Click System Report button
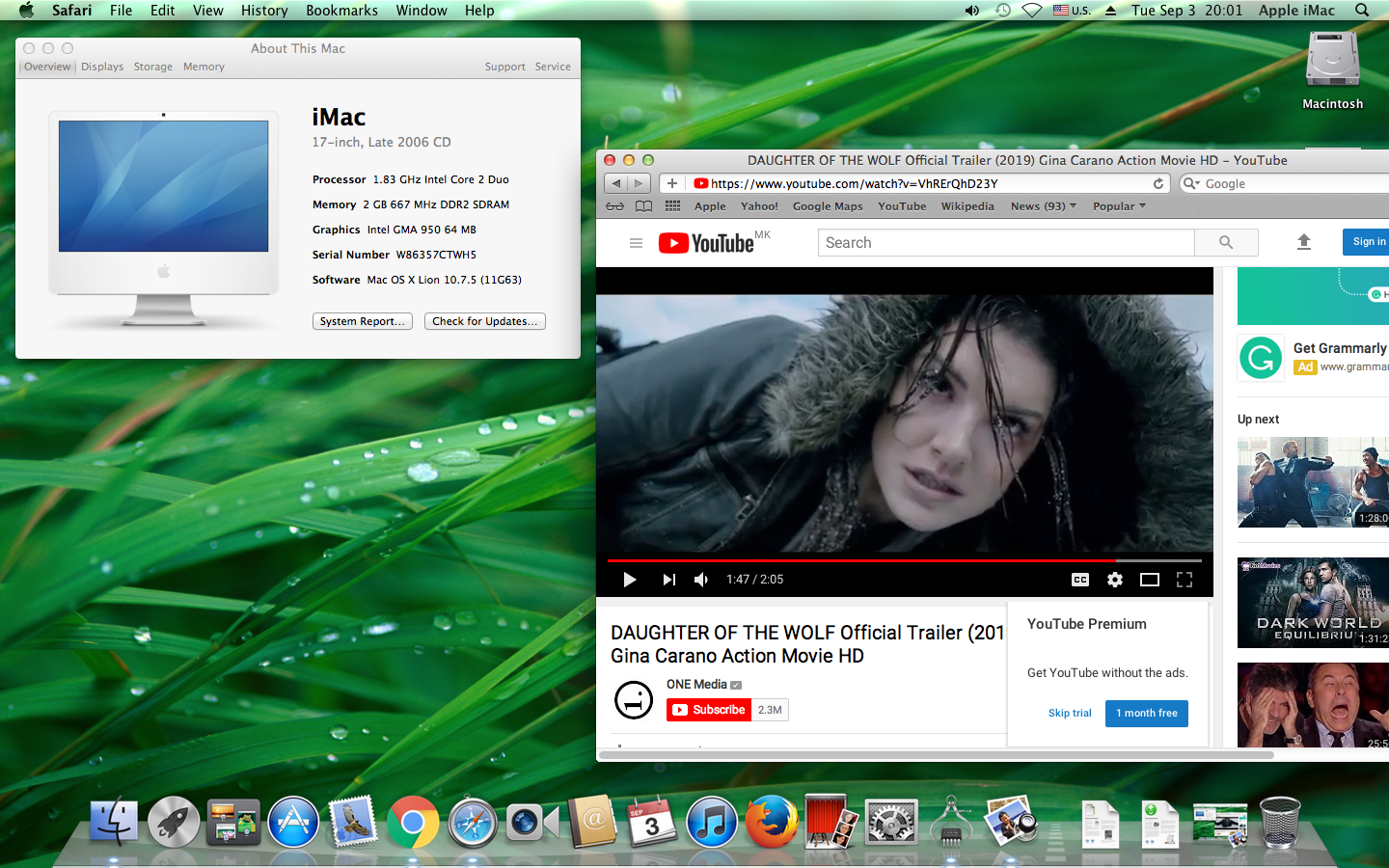This screenshot has height=868, width=1389. pyautogui.click(x=363, y=321)
